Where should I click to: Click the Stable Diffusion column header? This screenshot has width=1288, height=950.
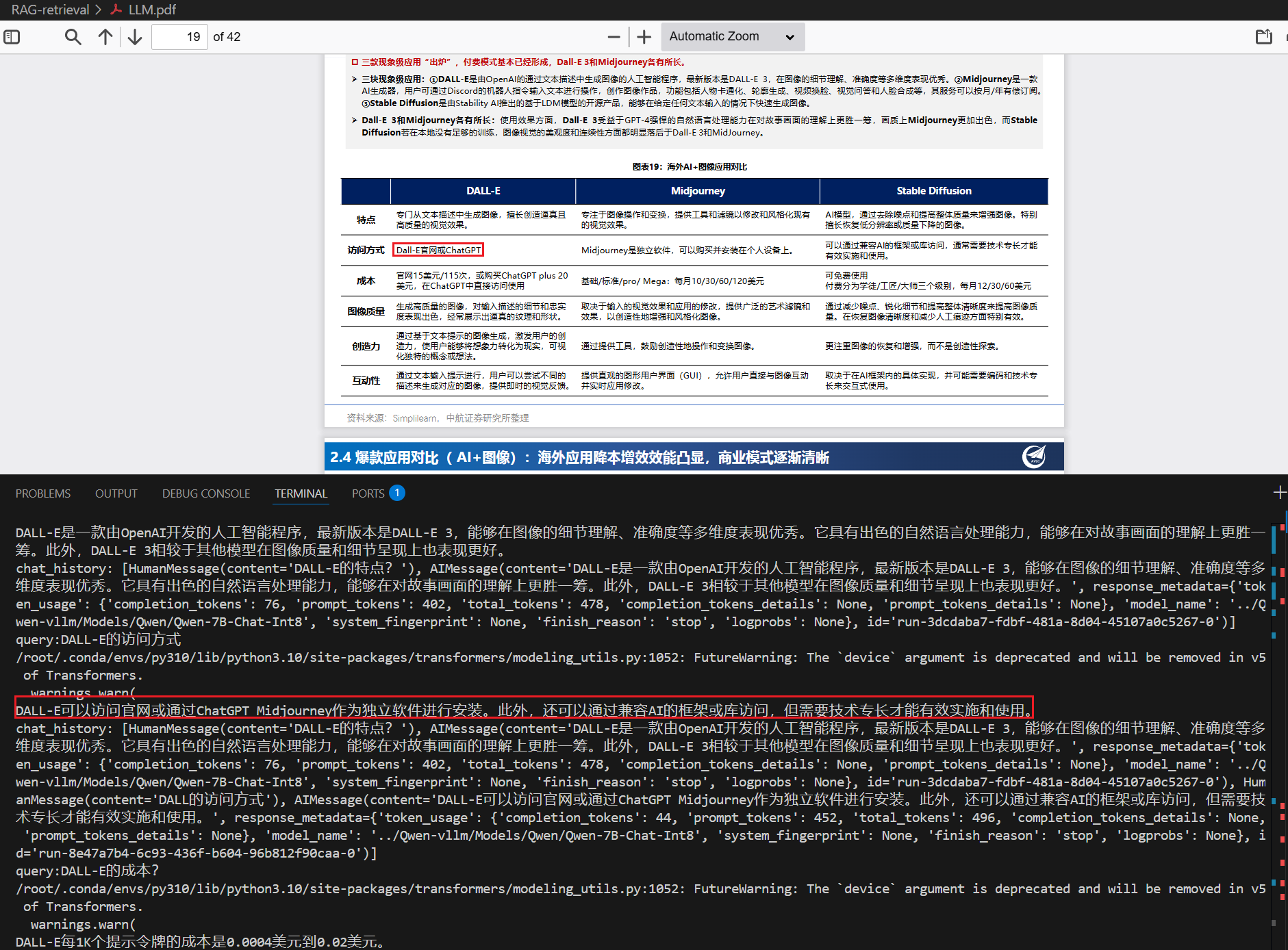pos(934,191)
